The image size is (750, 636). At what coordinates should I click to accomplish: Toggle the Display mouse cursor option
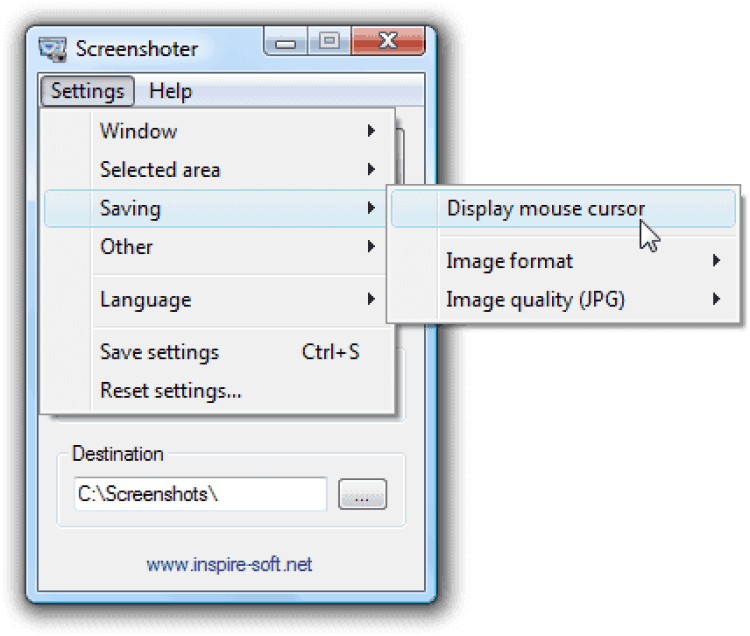545,208
